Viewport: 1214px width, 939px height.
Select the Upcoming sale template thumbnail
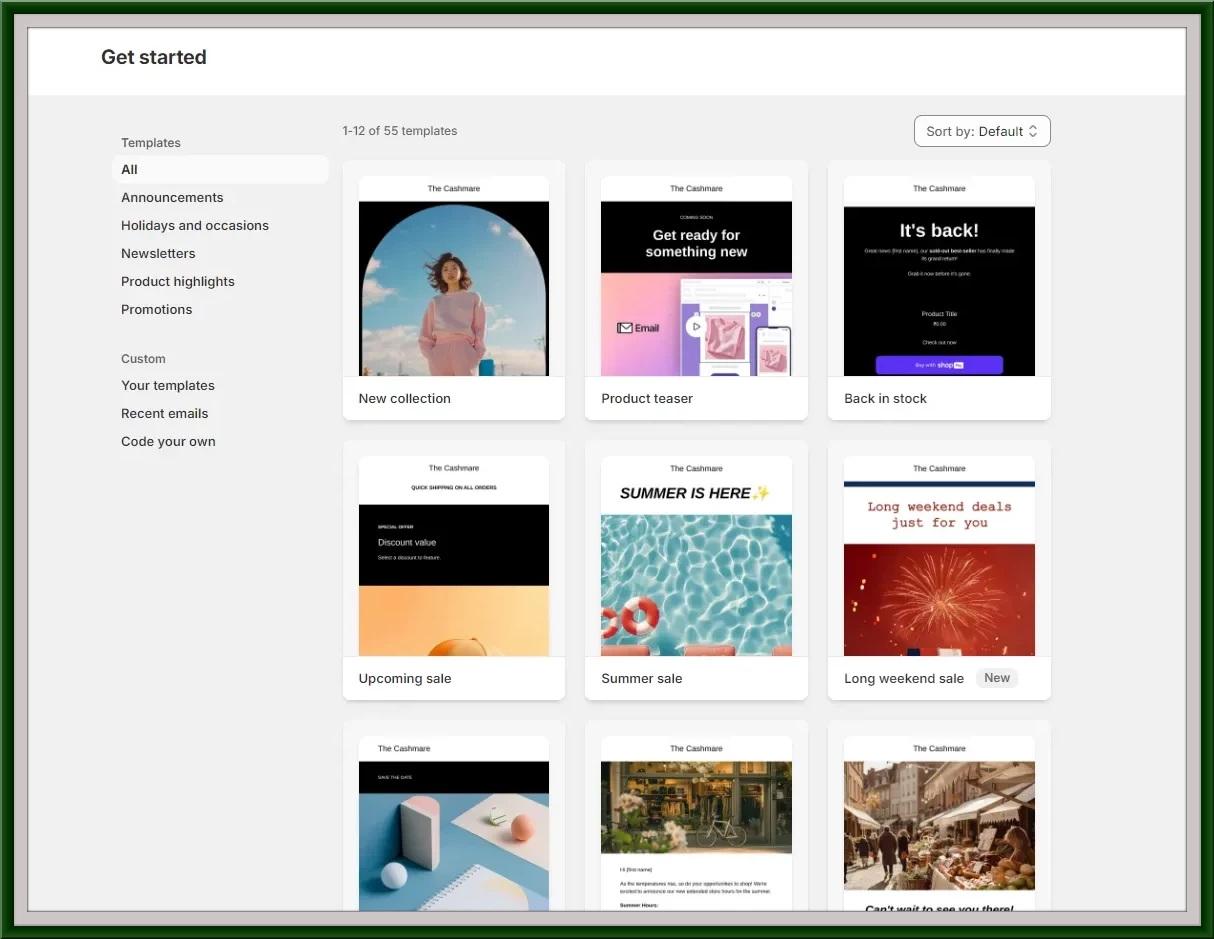pos(454,556)
